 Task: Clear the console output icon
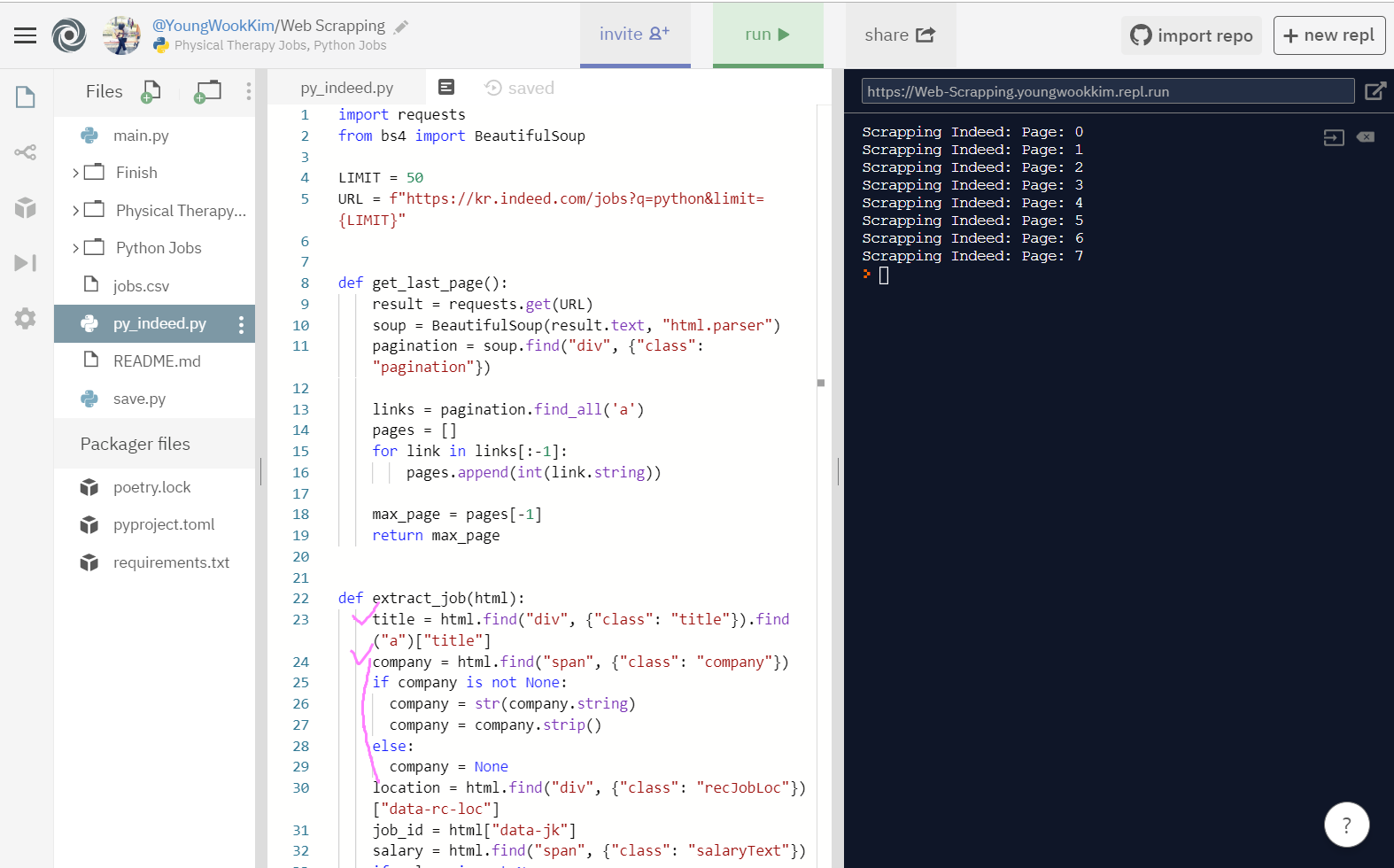1366,137
